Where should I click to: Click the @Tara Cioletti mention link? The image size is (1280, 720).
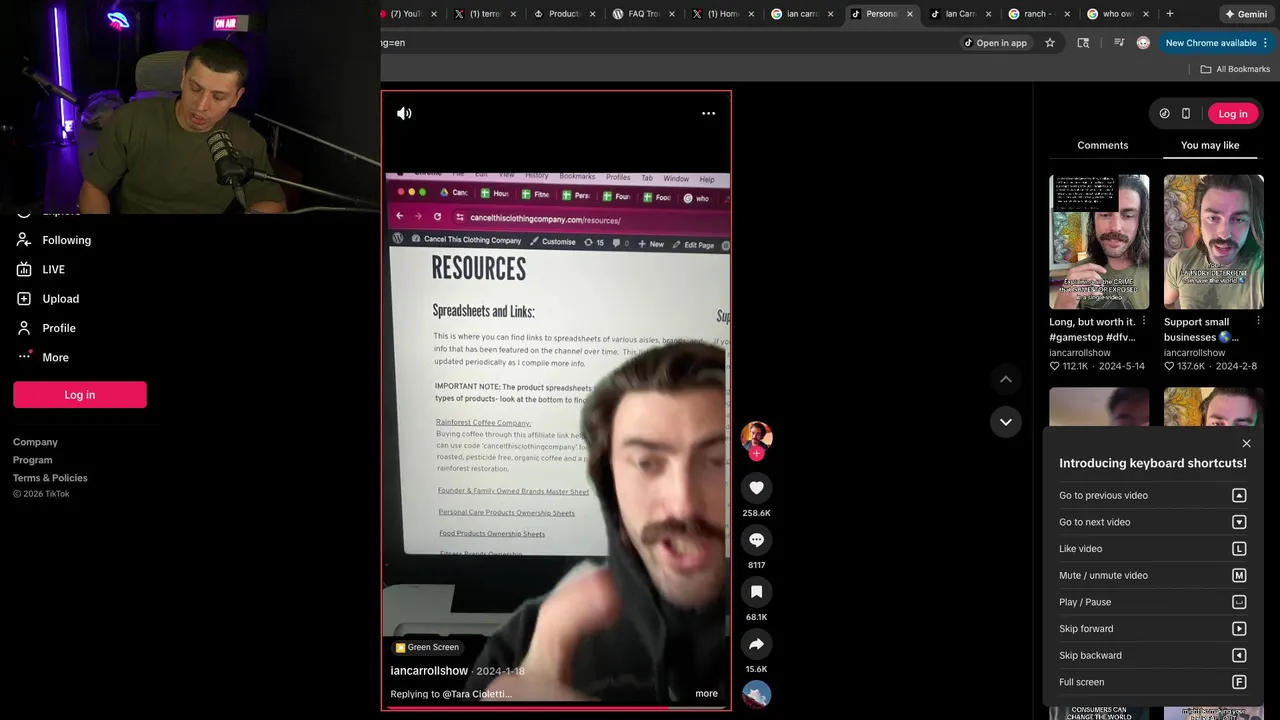coord(477,694)
